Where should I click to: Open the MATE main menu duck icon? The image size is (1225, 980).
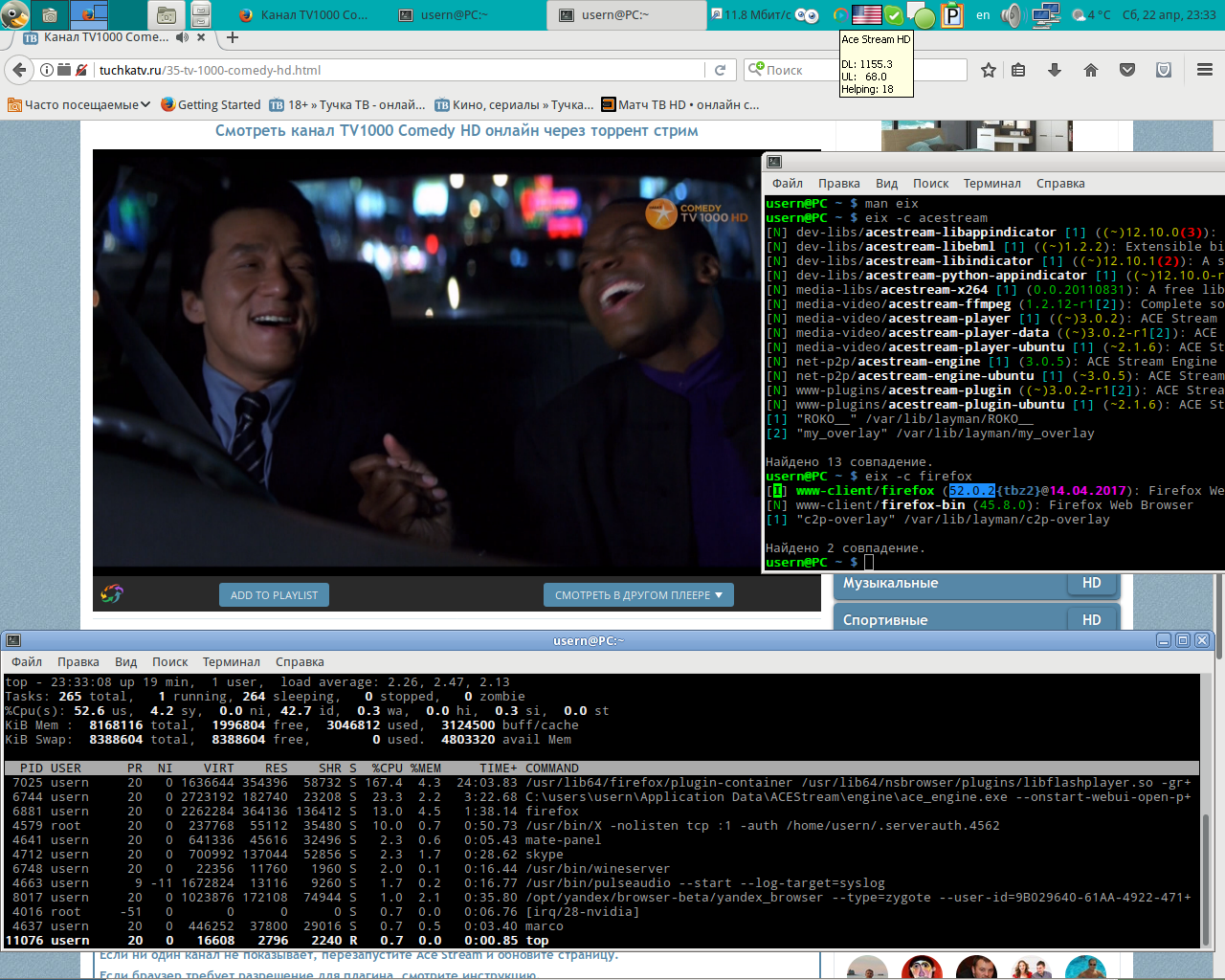pos(14,14)
